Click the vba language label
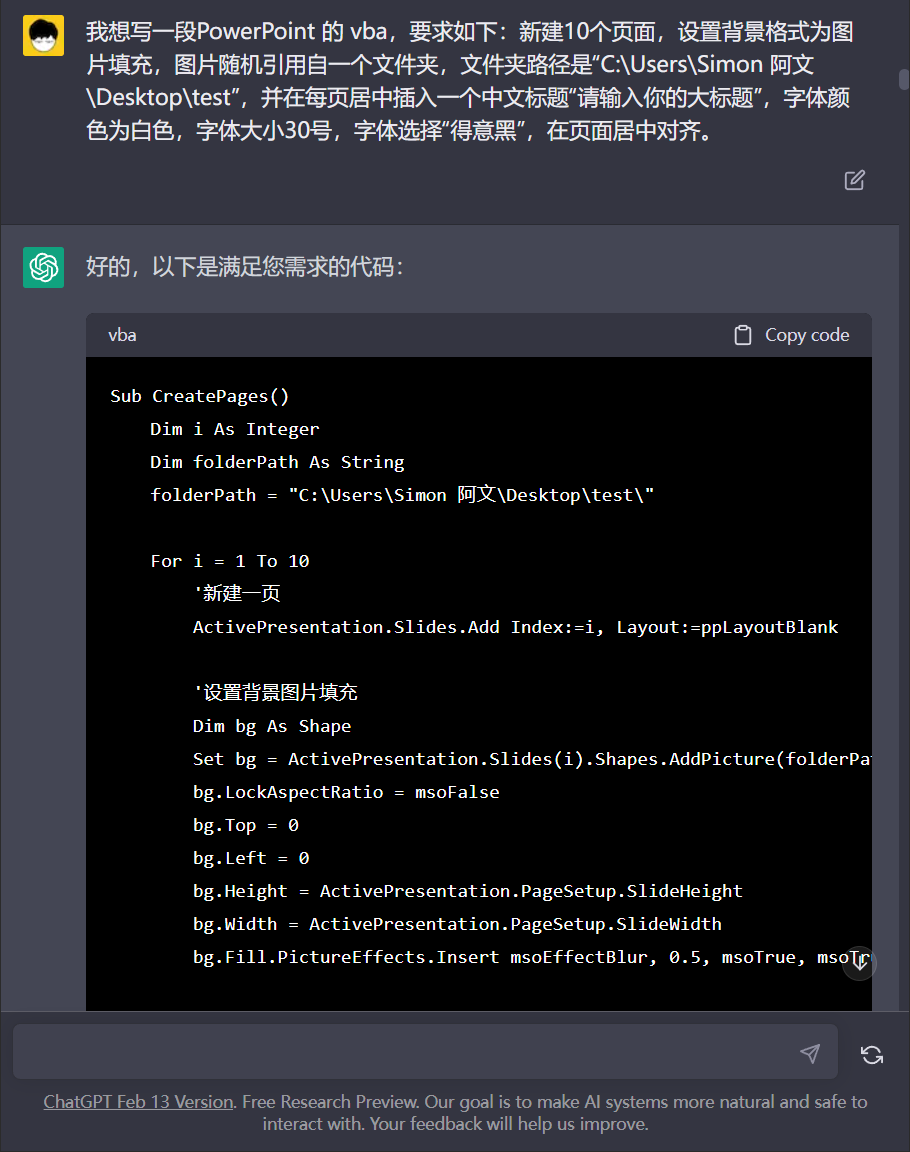This screenshot has width=910, height=1152. tap(122, 335)
